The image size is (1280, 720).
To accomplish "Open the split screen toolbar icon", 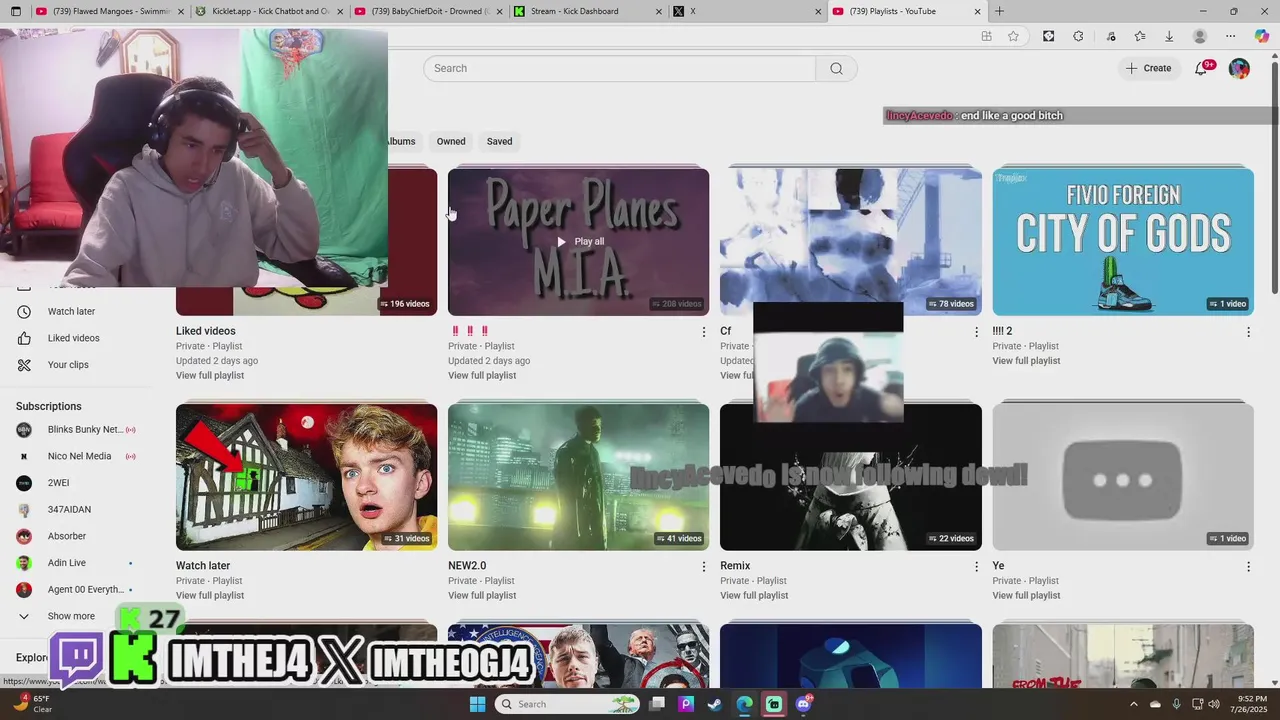I will coord(986,36).
